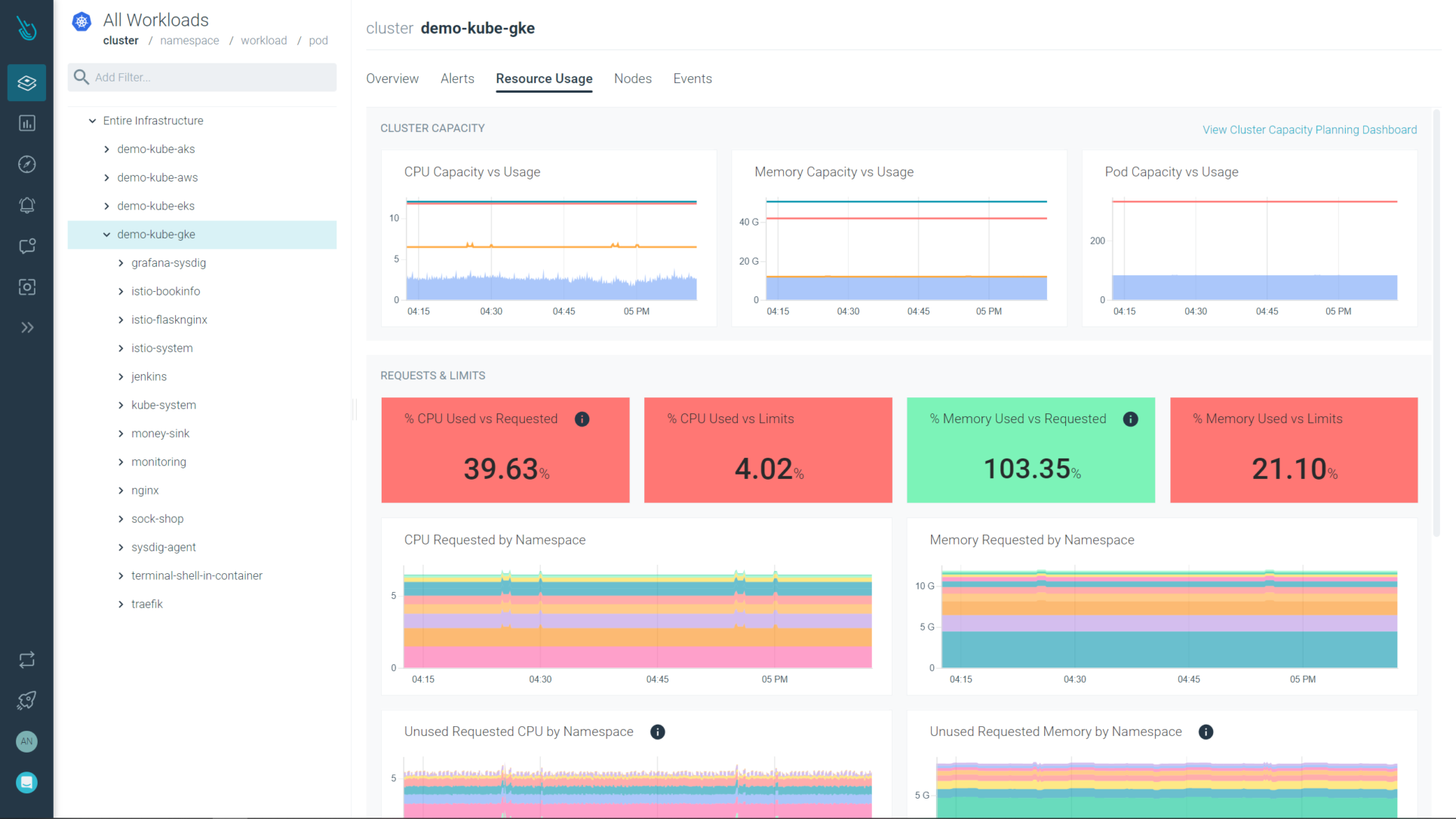Open Captures via the camera icon
The height and width of the screenshot is (819, 1456).
pos(26,287)
